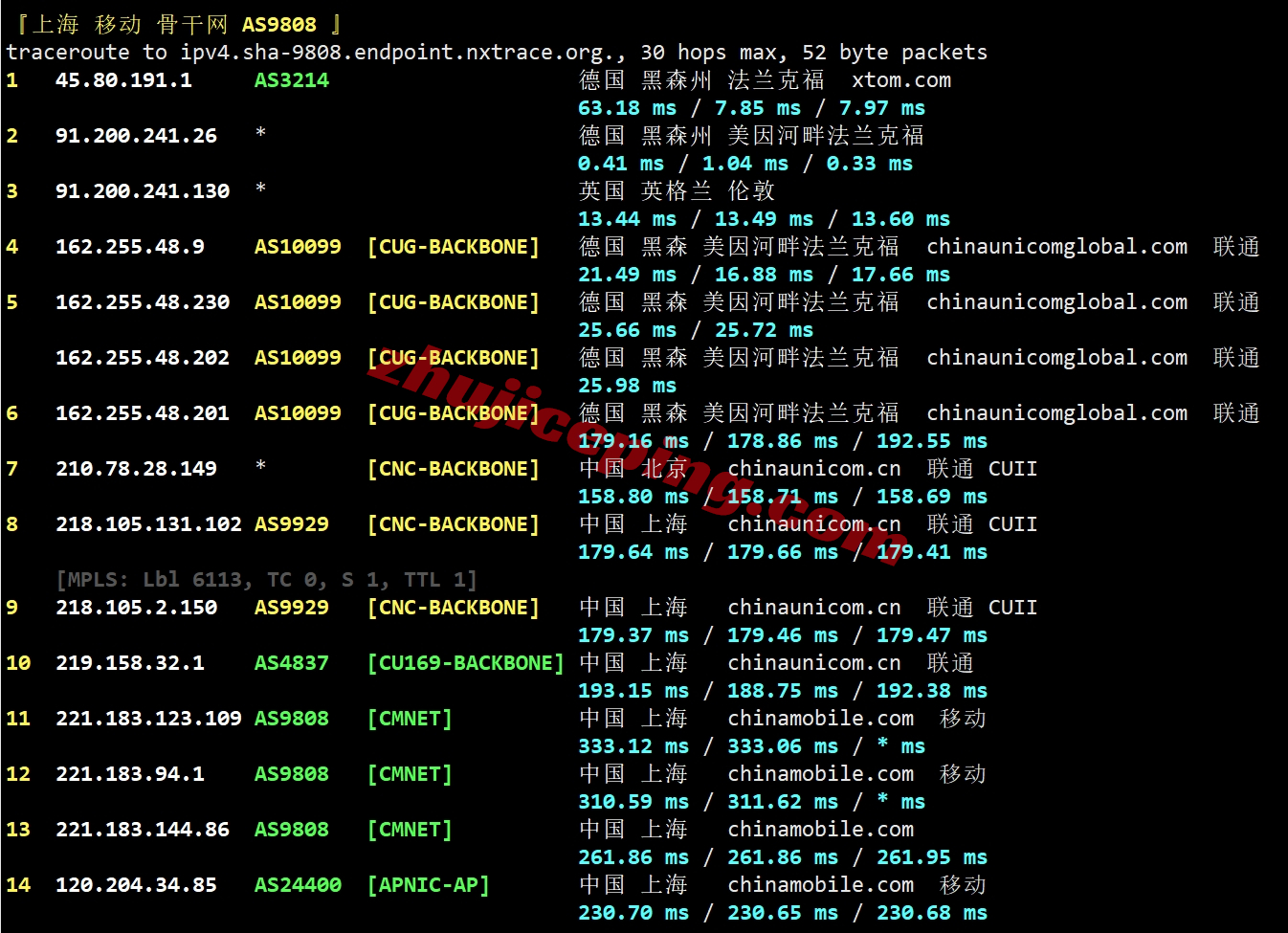Select the IP 91.200.241.26
The image size is (1288, 933).
point(136,136)
